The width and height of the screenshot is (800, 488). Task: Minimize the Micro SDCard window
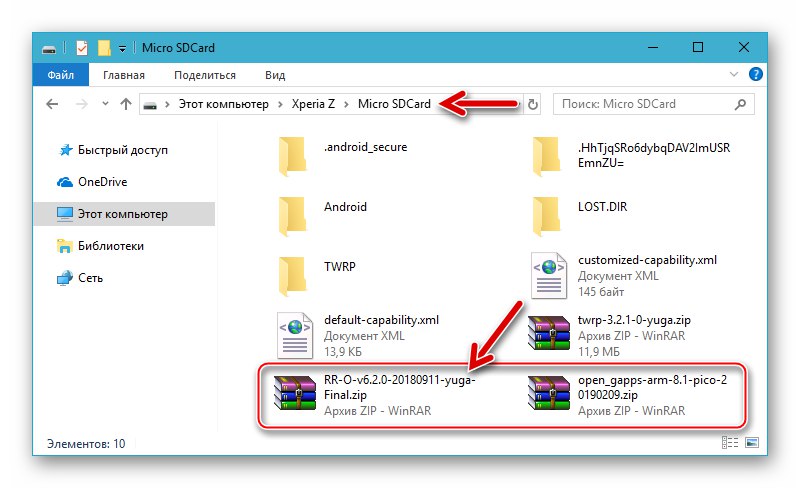(653, 47)
